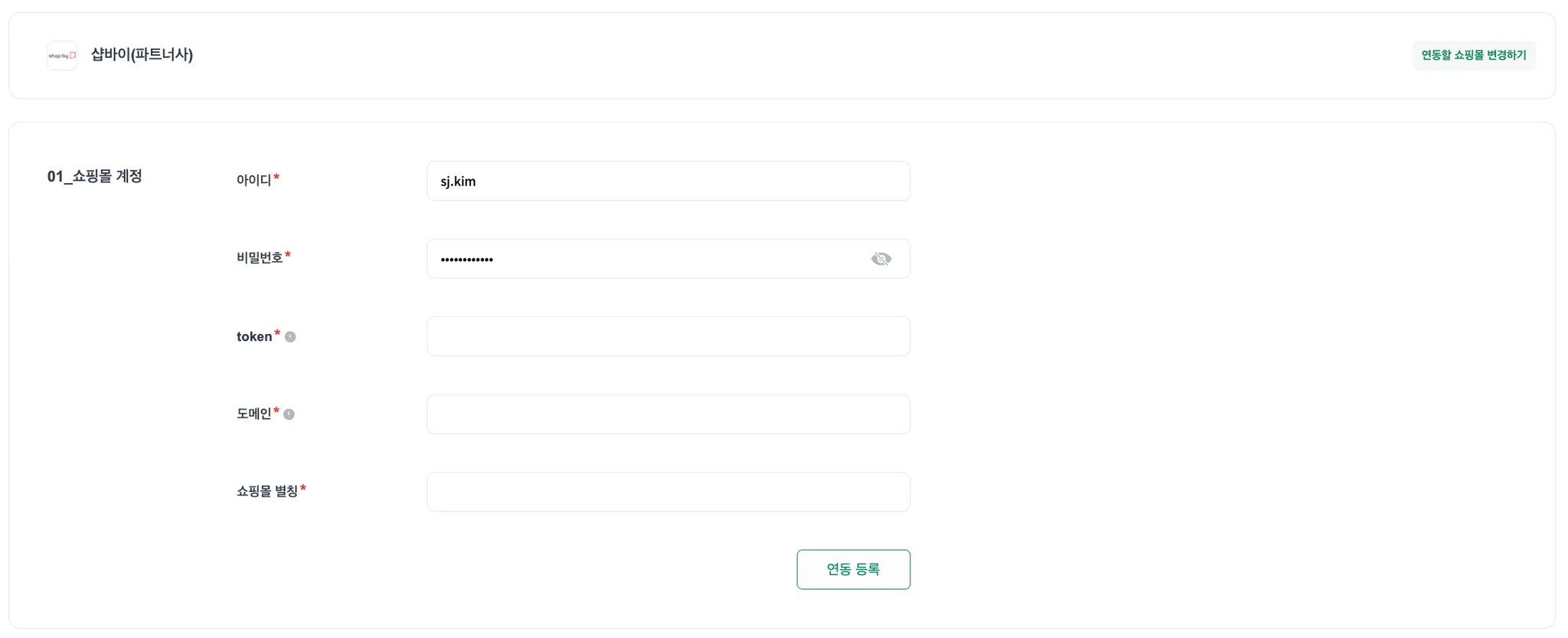Click the sj.kim text in the ID field
Screen dimensions: 1568x638
[x=458, y=182]
